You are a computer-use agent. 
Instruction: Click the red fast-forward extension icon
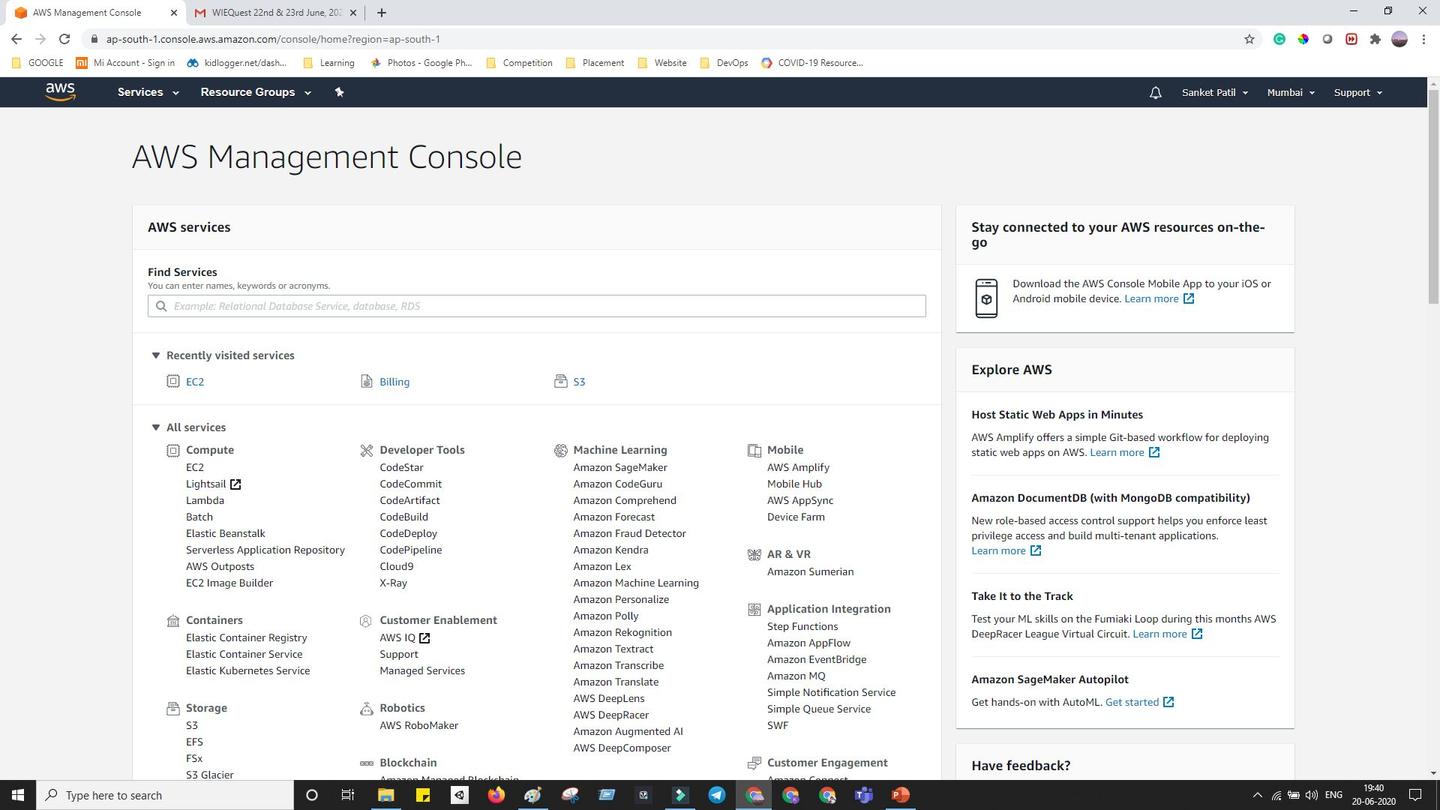[1351, 39]
